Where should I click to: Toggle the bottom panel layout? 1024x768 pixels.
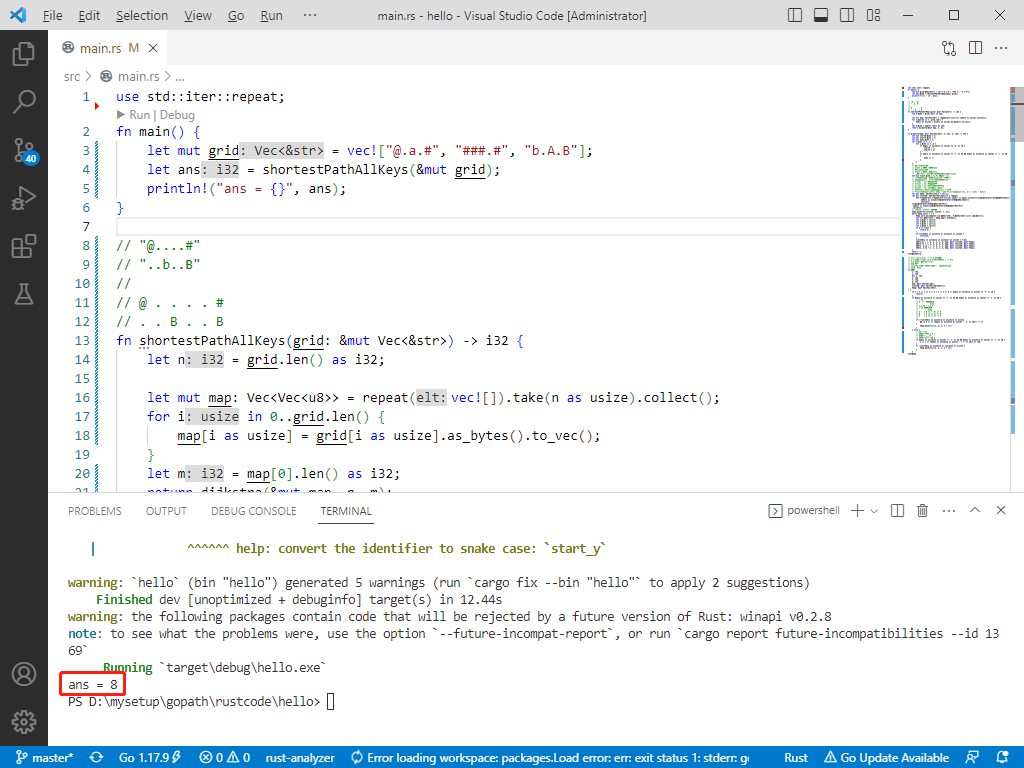click(x=821, y=15)
